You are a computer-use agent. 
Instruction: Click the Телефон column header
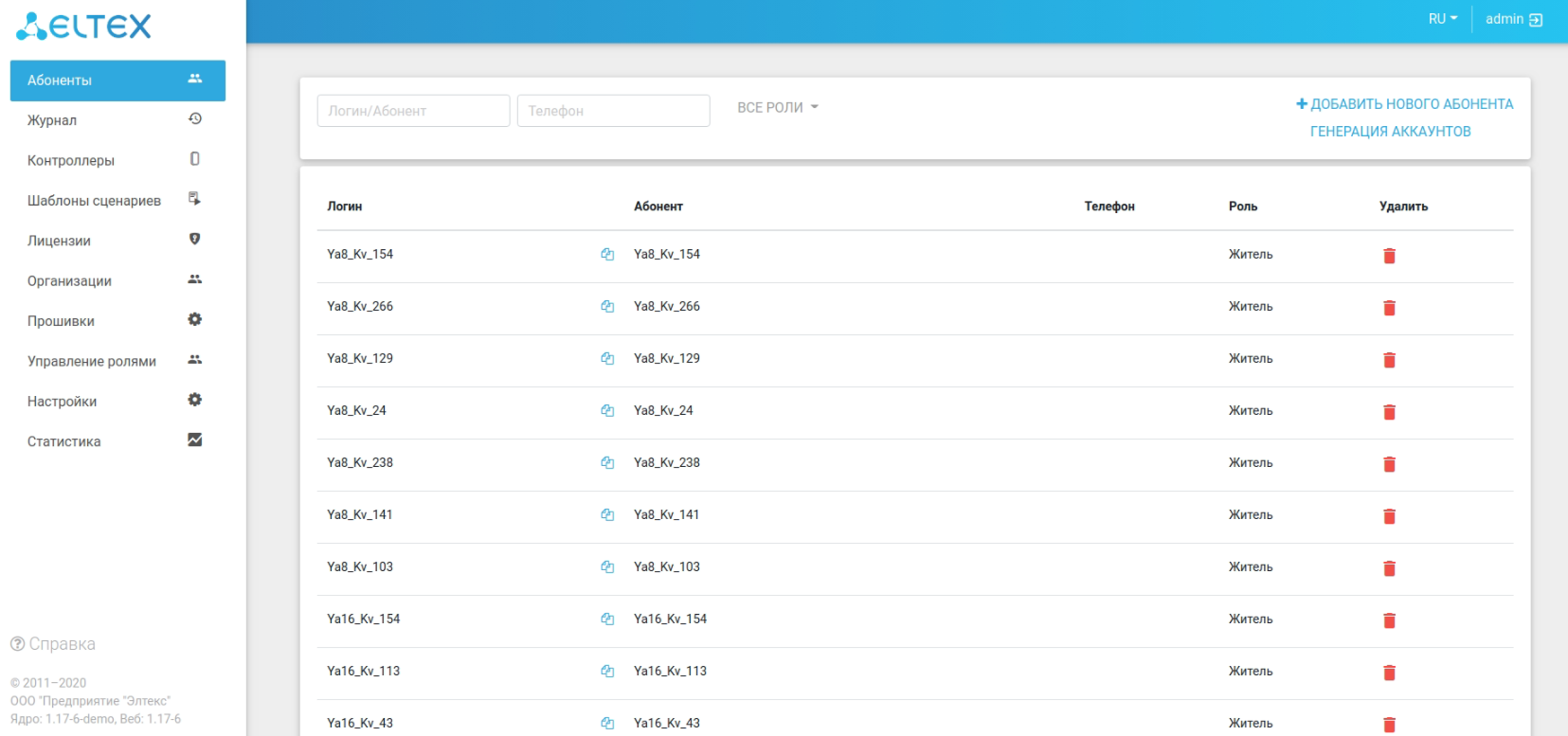1109,206
